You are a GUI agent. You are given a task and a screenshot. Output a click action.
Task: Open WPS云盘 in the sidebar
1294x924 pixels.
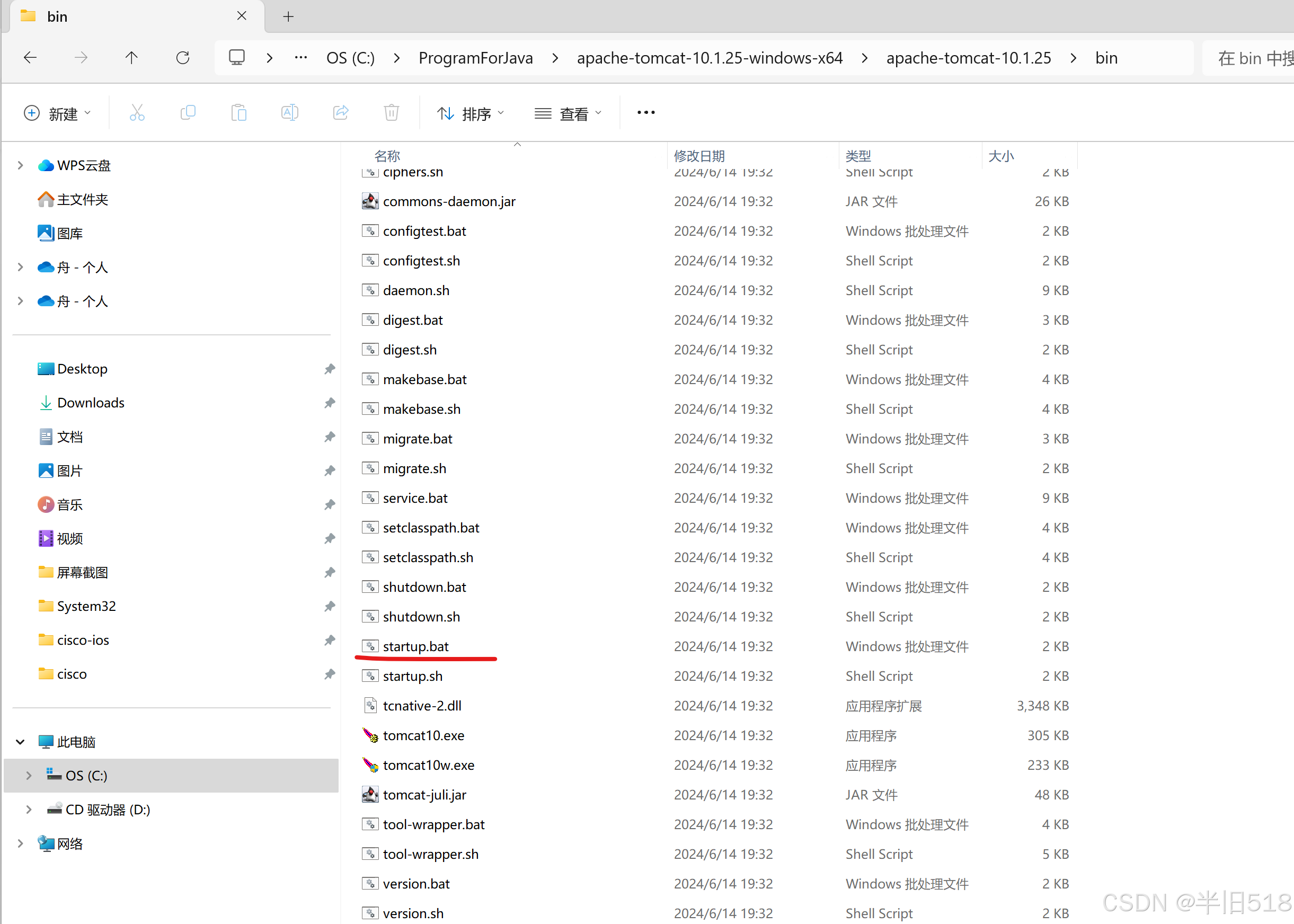pos(75,166)
